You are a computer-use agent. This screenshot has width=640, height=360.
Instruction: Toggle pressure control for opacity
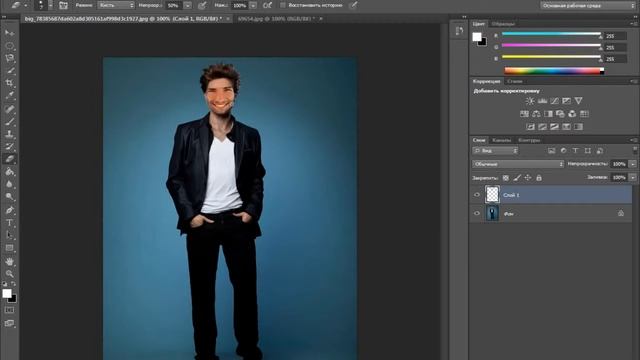tap(202, 5)
